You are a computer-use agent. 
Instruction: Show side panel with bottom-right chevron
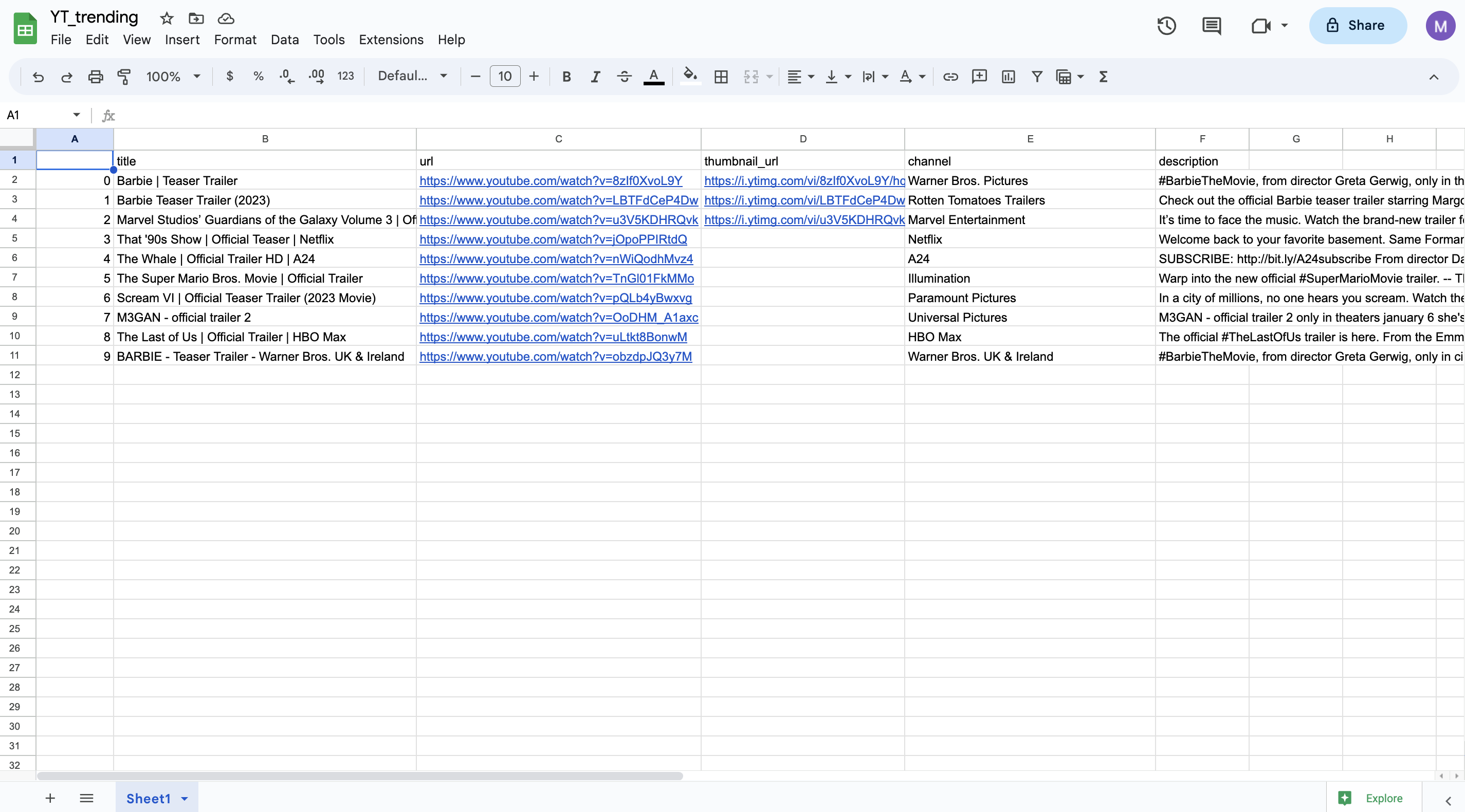[x=1448, y=800]
